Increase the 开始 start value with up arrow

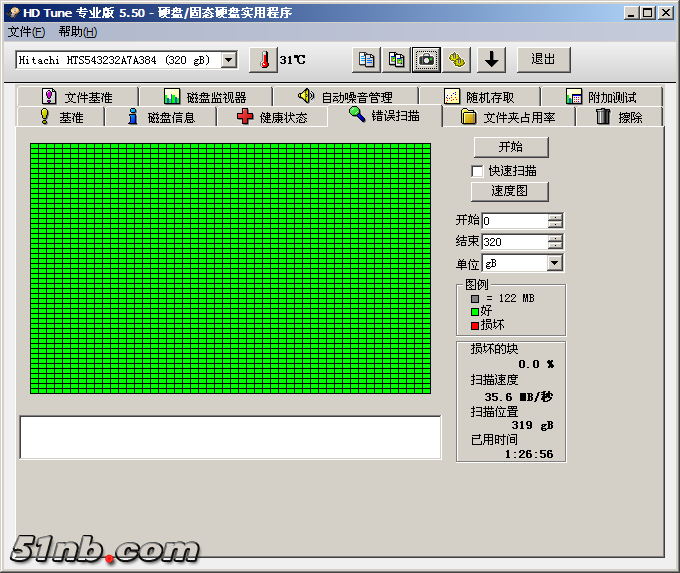(x=555, y=217)
